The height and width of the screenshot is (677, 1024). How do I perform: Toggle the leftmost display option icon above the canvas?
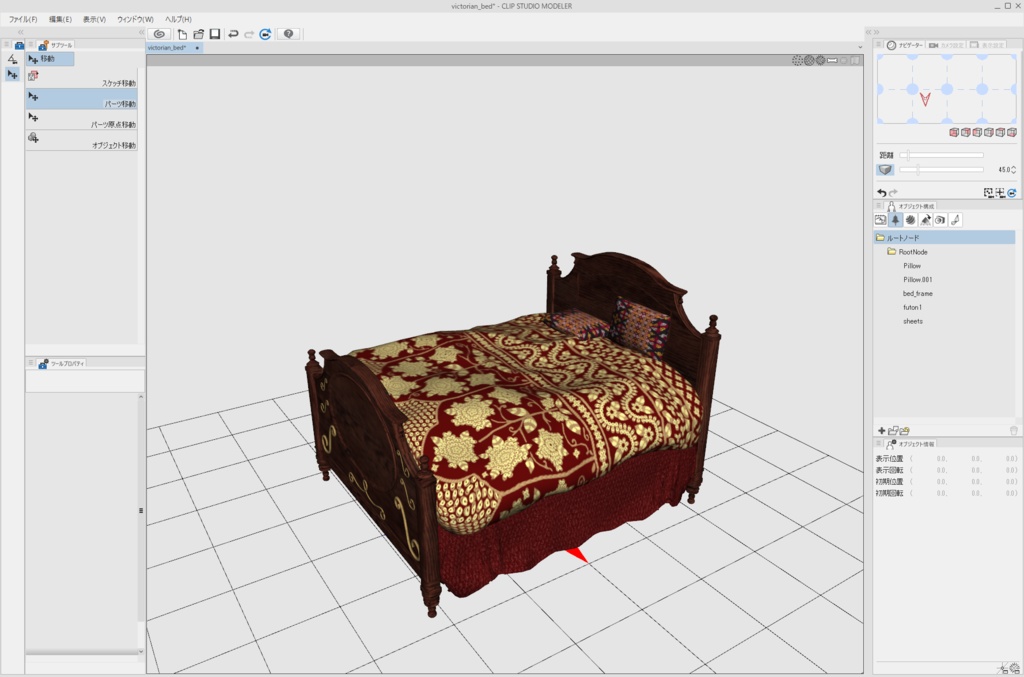coord(797,60)
